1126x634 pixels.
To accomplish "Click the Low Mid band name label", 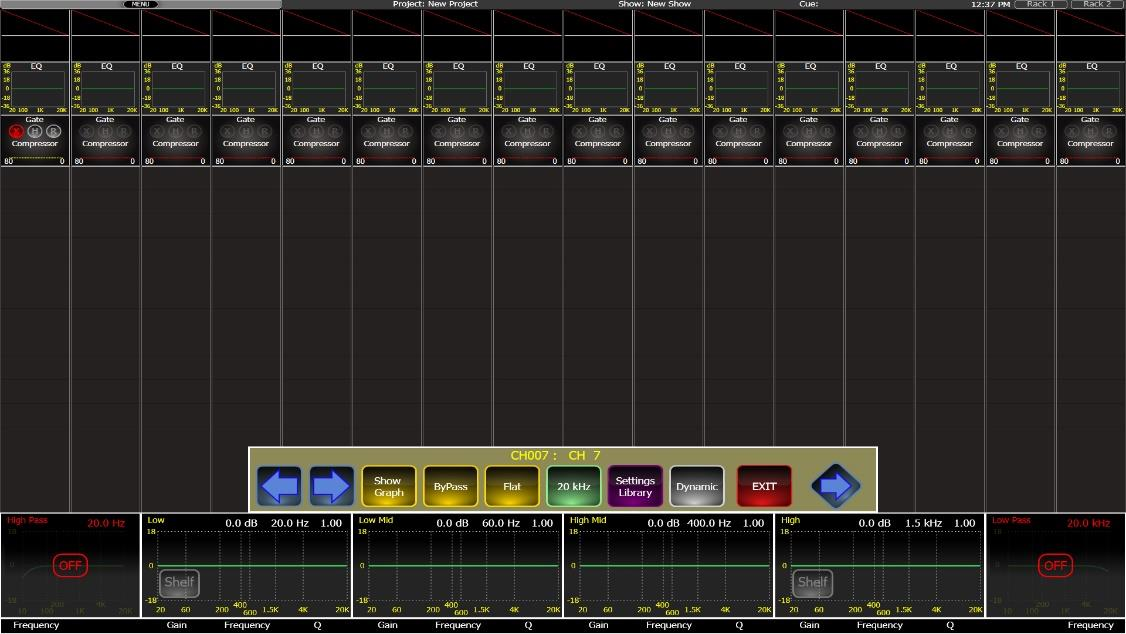I will pos(376,520).
